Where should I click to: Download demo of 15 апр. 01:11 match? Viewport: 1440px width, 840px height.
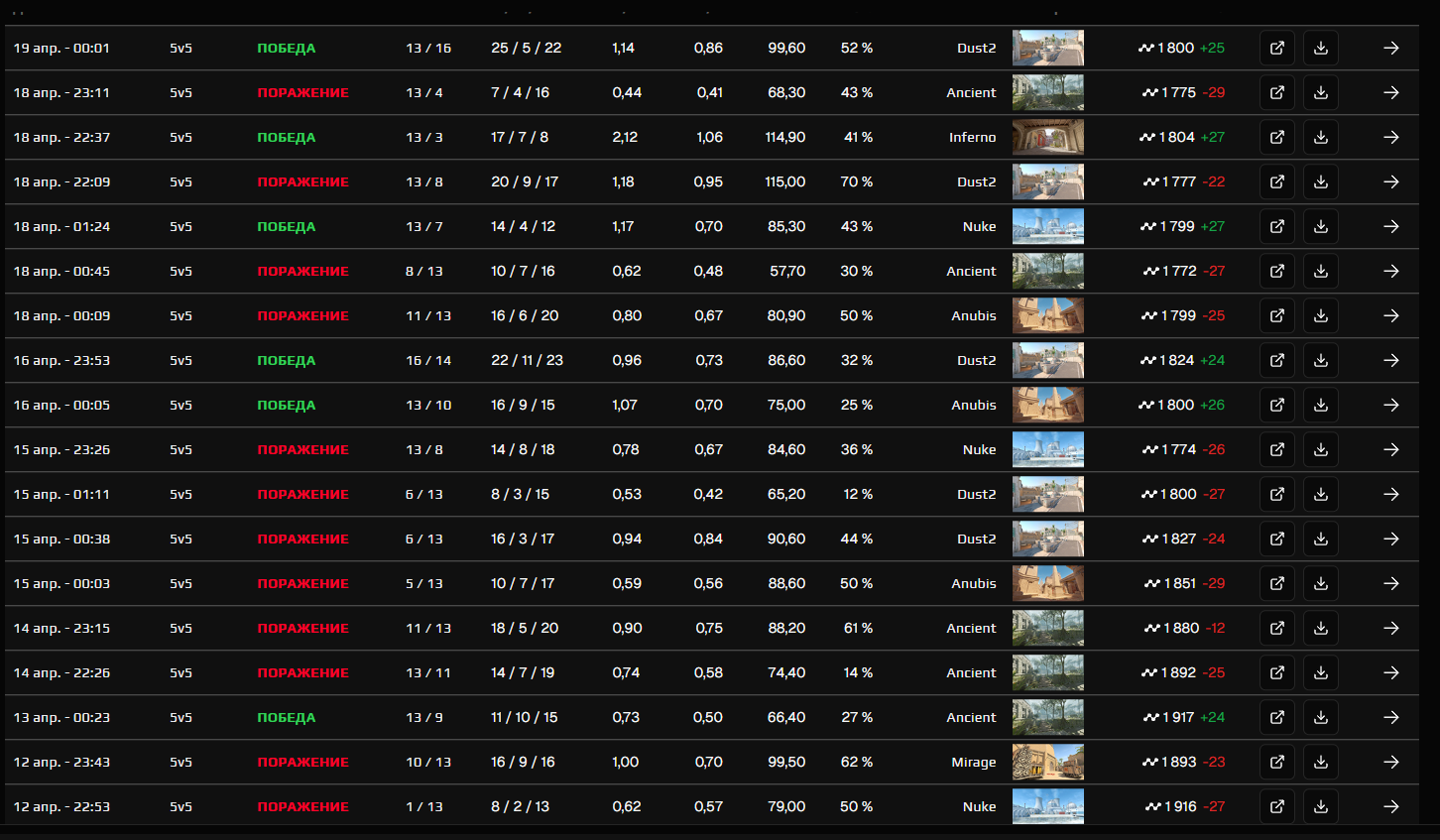pos(1321,494)
